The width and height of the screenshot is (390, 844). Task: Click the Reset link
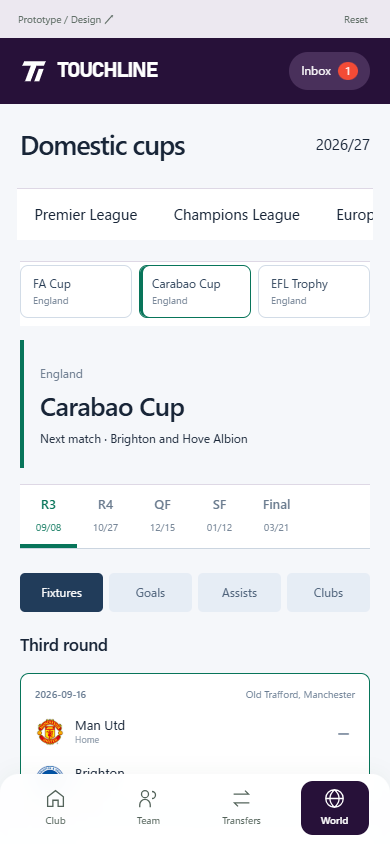(x=356, y=19)
